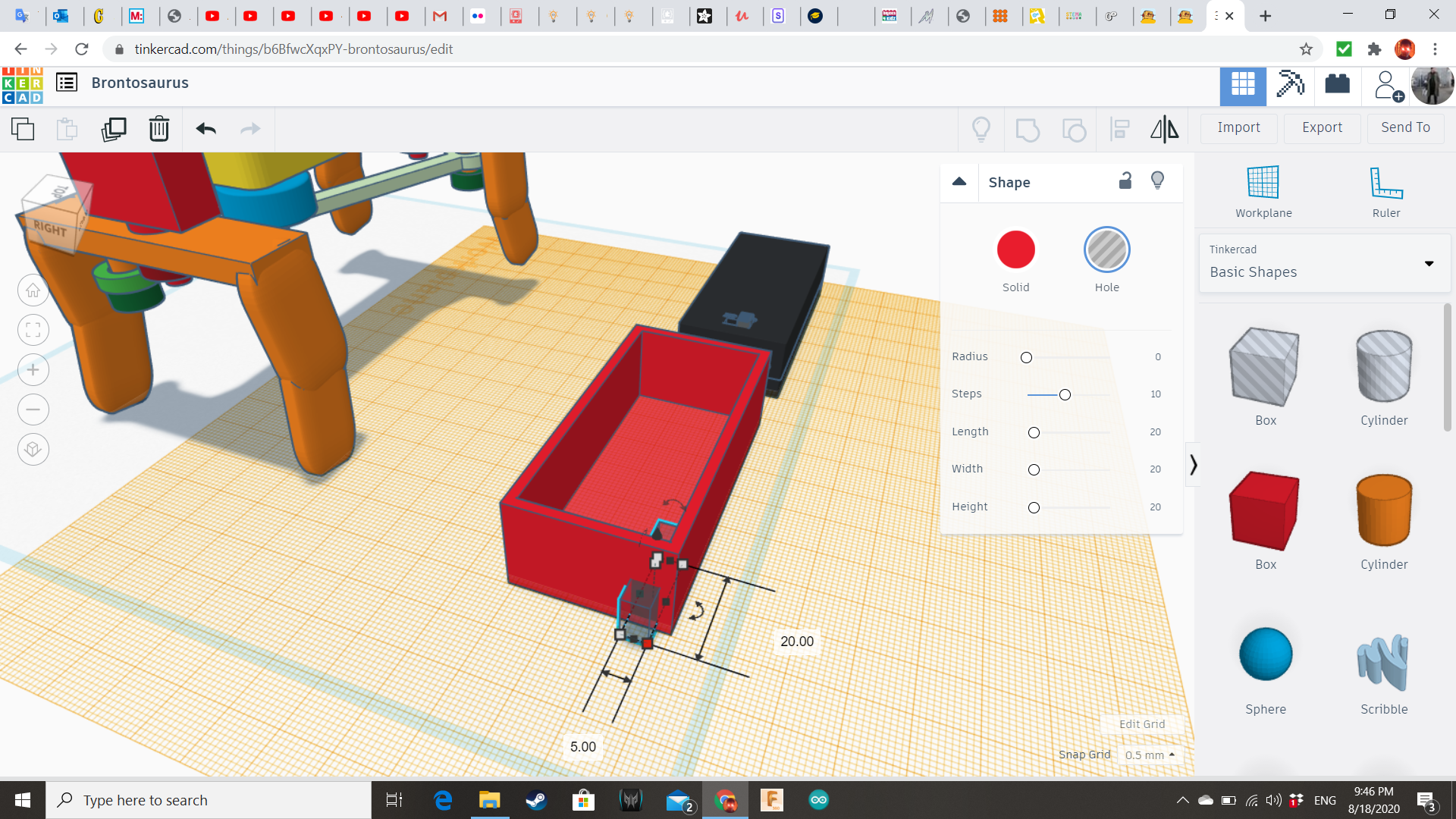
Task: Select the Workplane tool
Action: click(1263, 192)
